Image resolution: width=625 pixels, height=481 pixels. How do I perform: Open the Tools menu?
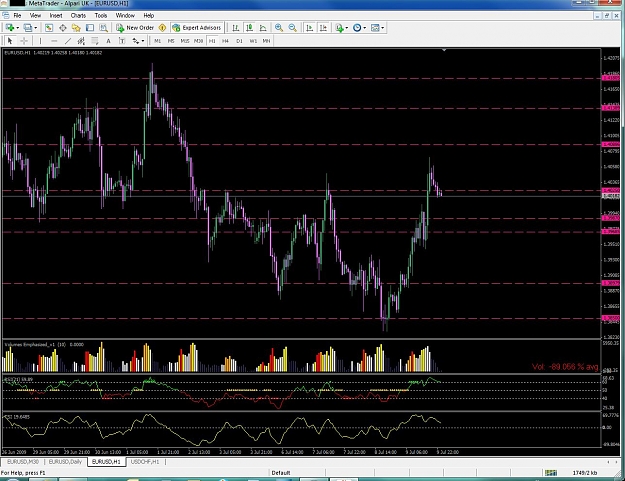pyautogui.click(x=101, y=16)
